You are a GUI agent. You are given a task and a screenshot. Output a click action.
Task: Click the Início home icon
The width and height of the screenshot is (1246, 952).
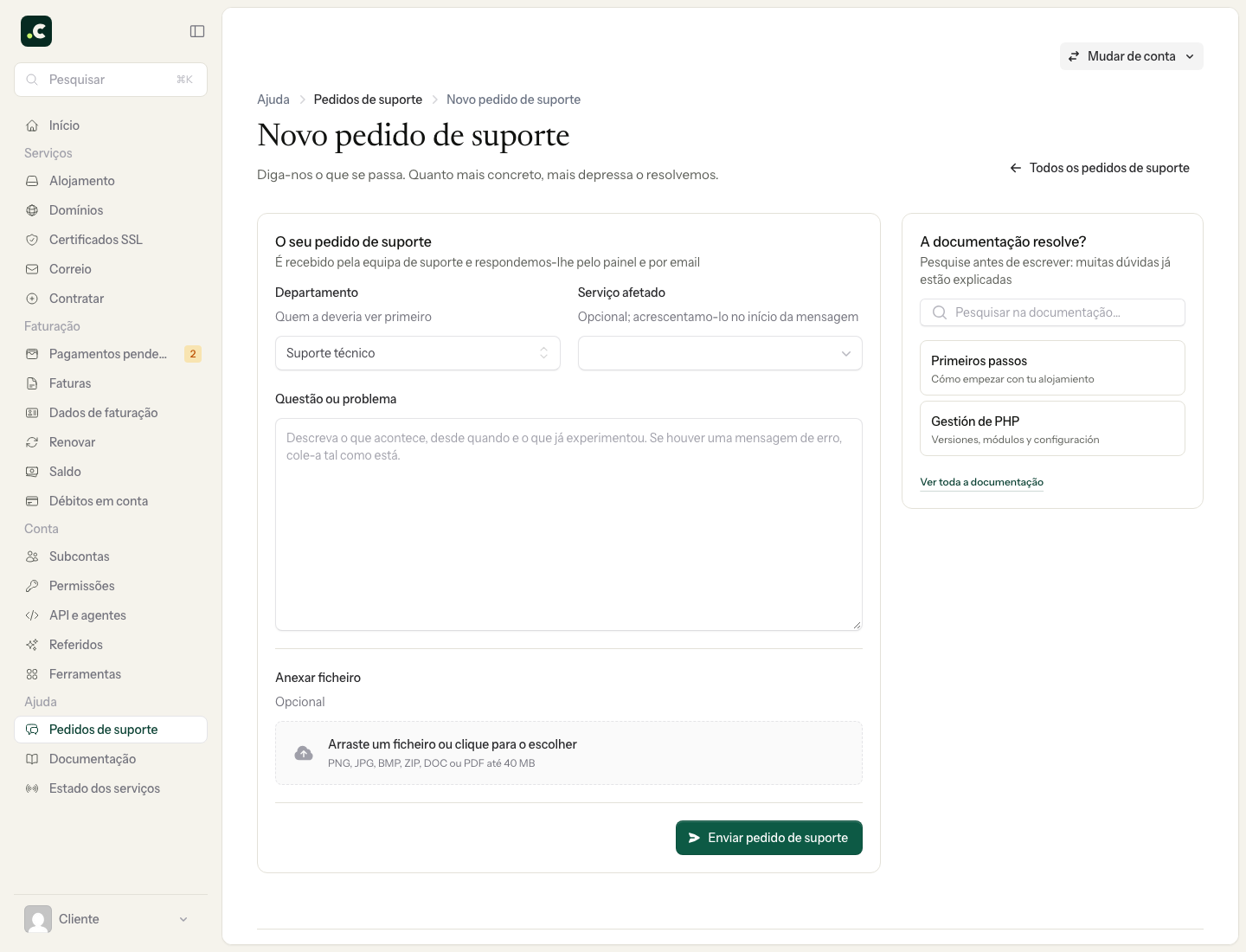(32, 125)
